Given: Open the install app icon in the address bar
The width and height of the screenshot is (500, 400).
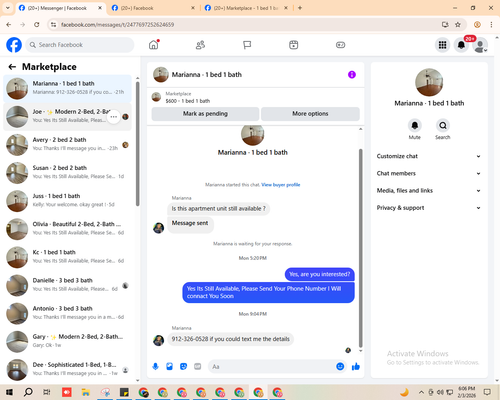Looking at the screenshot, I should point(445,24).
